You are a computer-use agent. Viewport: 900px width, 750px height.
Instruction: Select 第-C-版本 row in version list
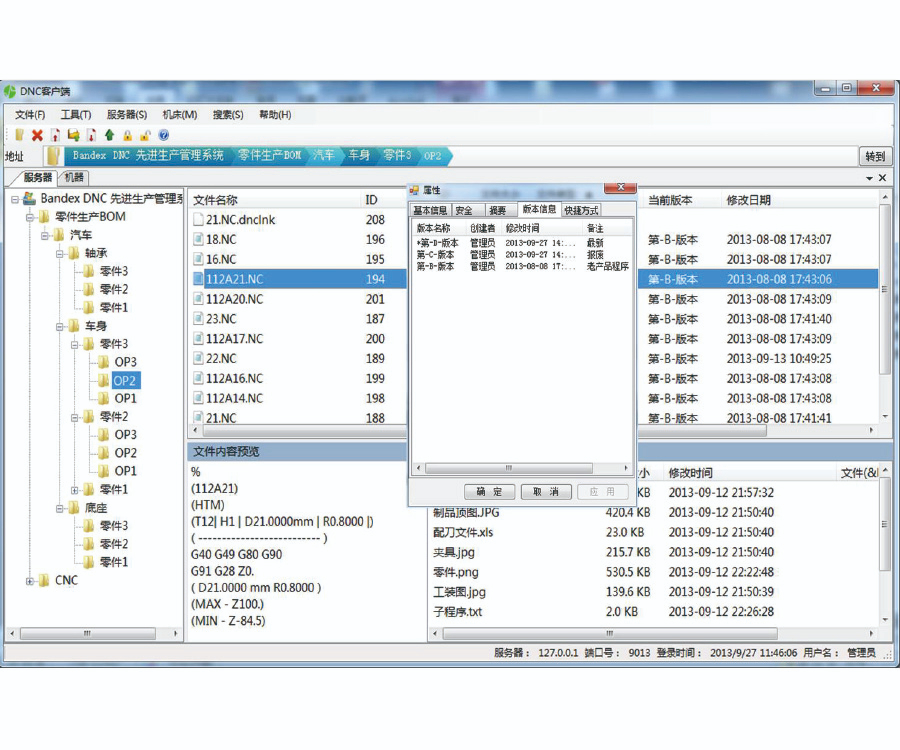click(x=436, y=255)
